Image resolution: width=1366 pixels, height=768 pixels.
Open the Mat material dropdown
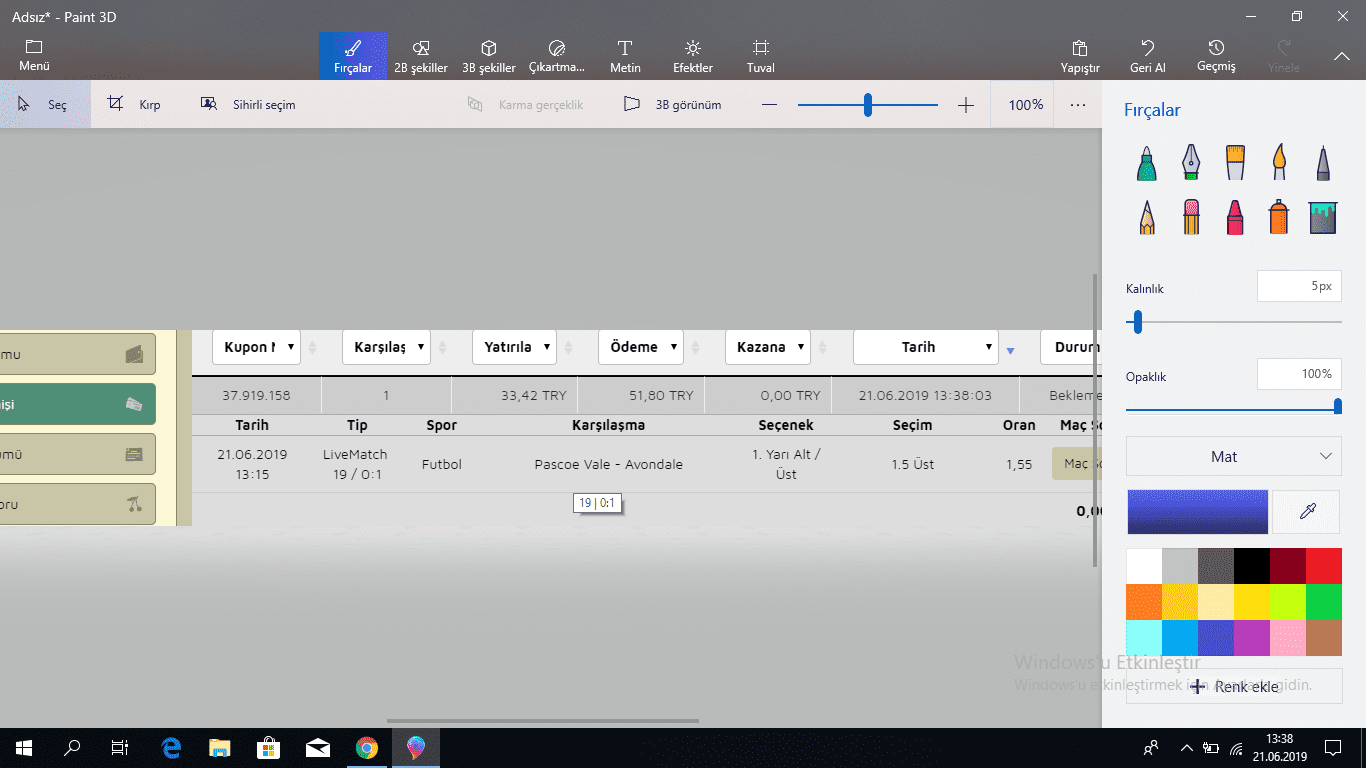[x=1234, y=456]
